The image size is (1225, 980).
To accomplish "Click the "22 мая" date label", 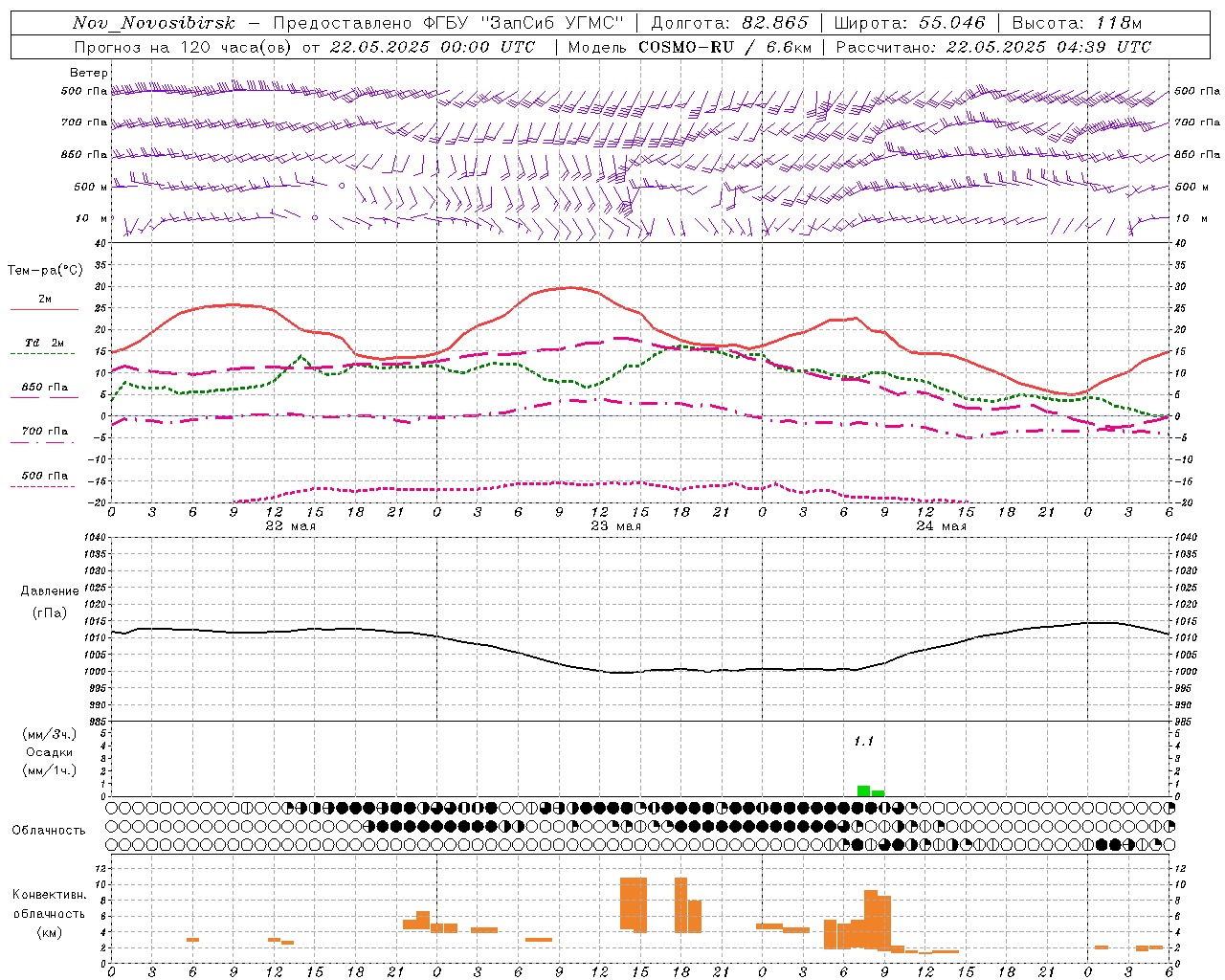I will [290, 526].
